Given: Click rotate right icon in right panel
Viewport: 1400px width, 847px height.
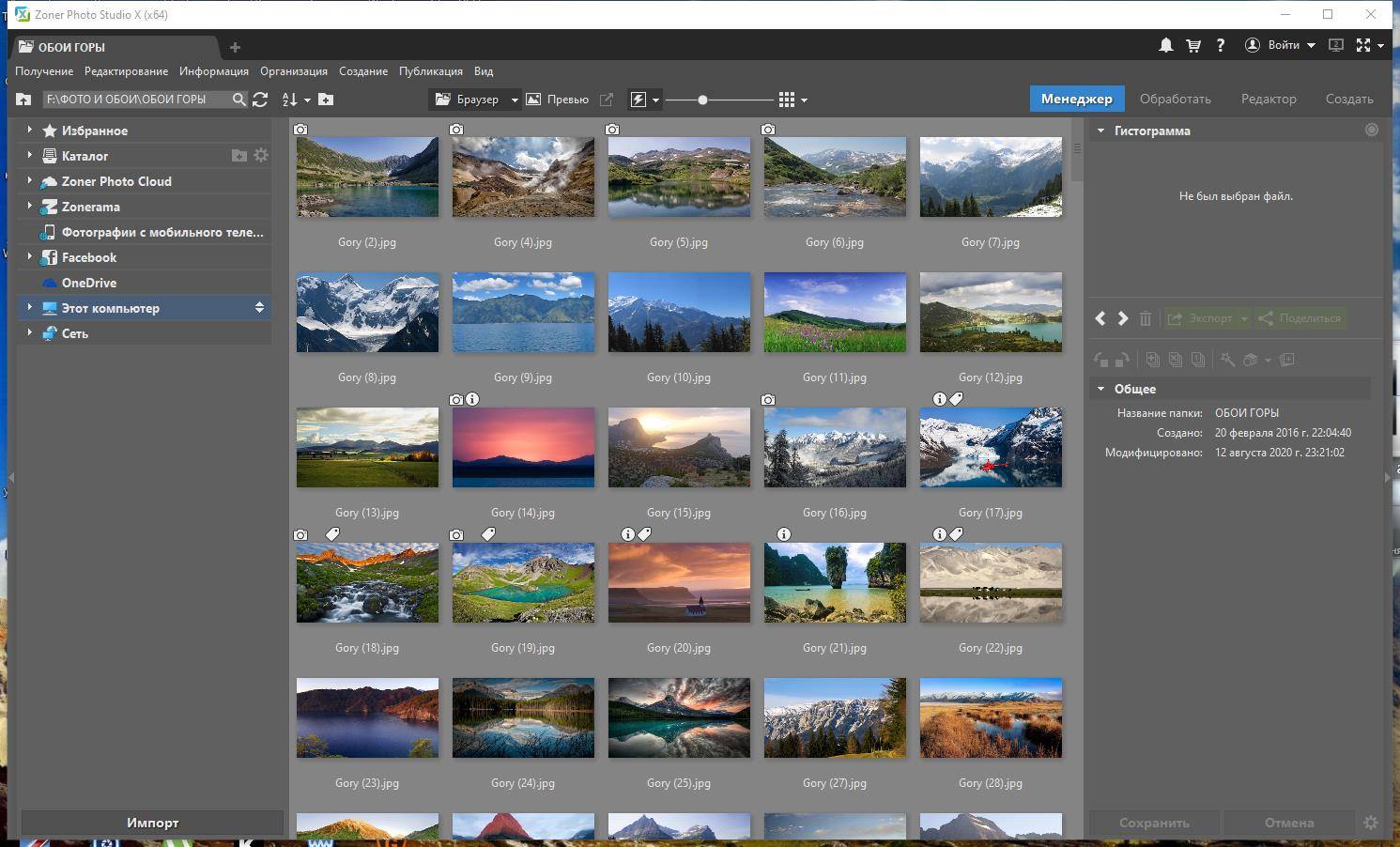Looking at the screenshot, I should click(x=1122, y=360).
